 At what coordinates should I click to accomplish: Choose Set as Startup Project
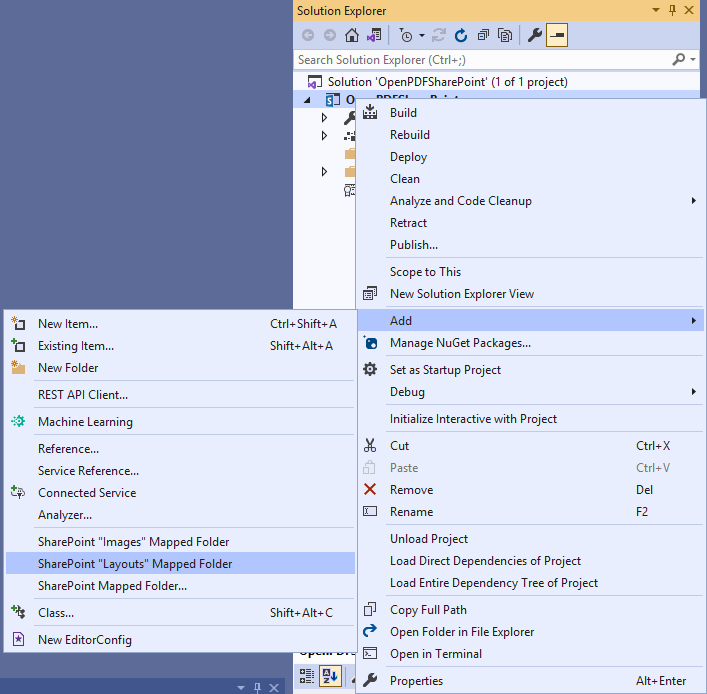(x=530, y=370)
